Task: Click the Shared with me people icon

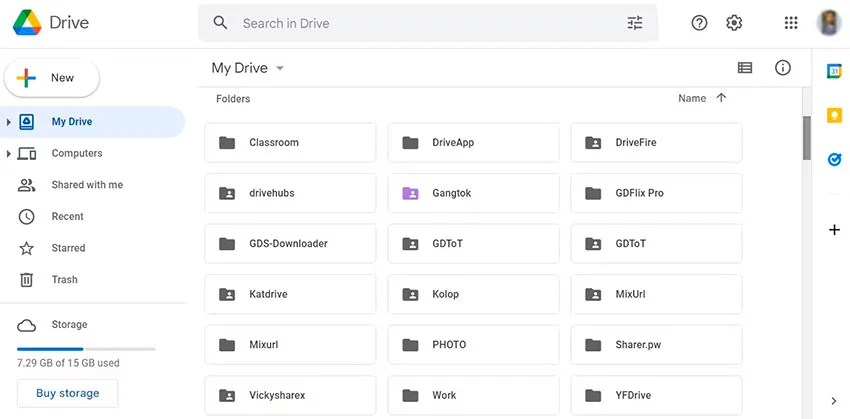Action: 27,185
